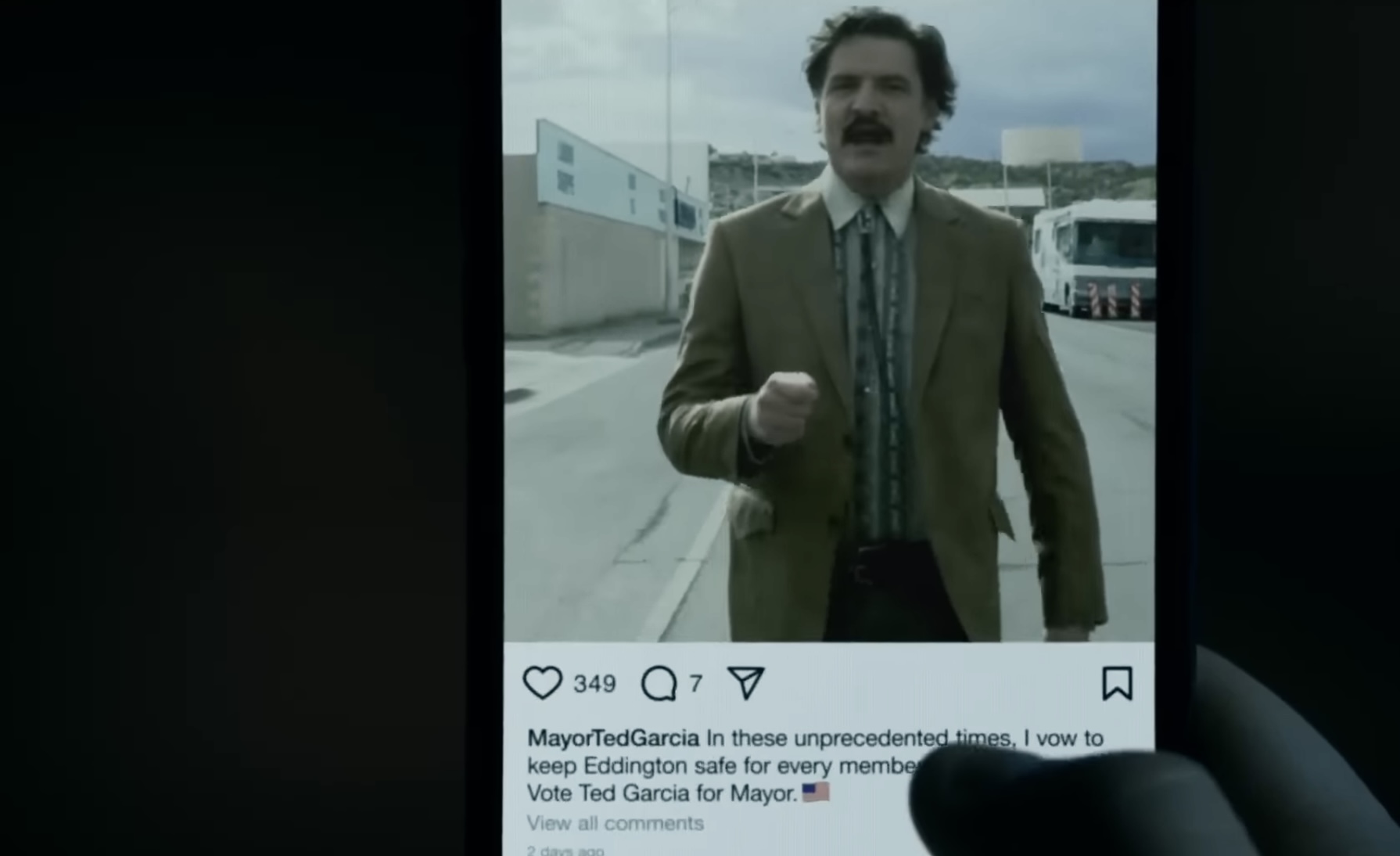
Task: Share the post with the paper plane icon
Action: 746,682
